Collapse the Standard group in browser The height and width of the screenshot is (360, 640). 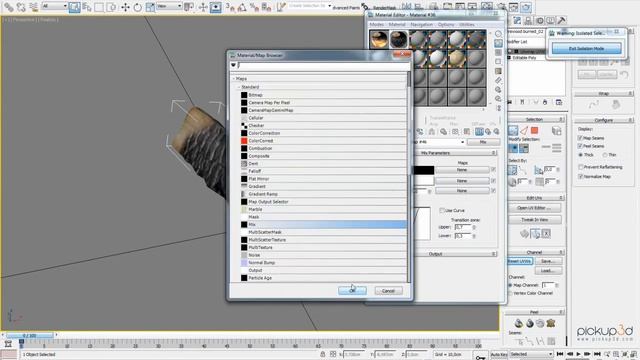(239, 87)
